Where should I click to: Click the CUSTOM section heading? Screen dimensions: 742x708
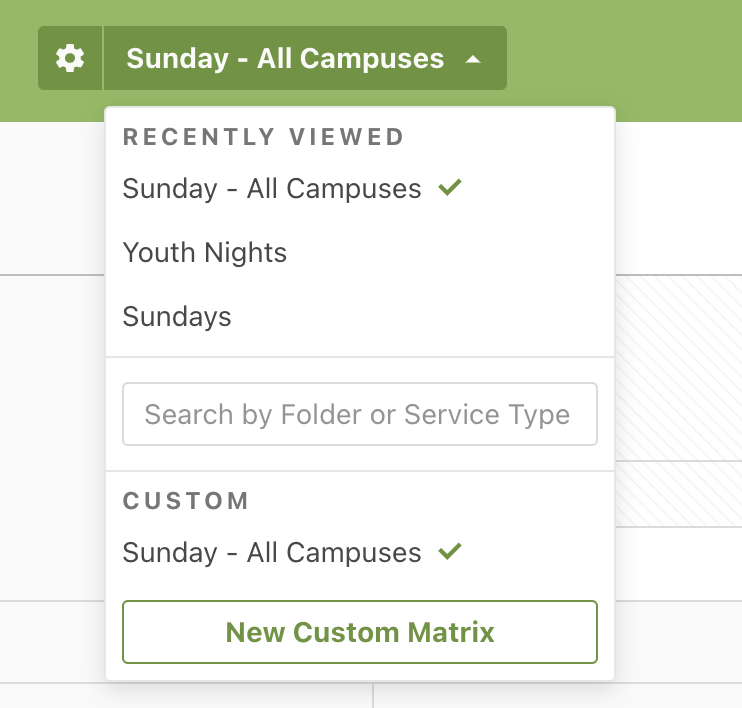[x=186, y=501]
